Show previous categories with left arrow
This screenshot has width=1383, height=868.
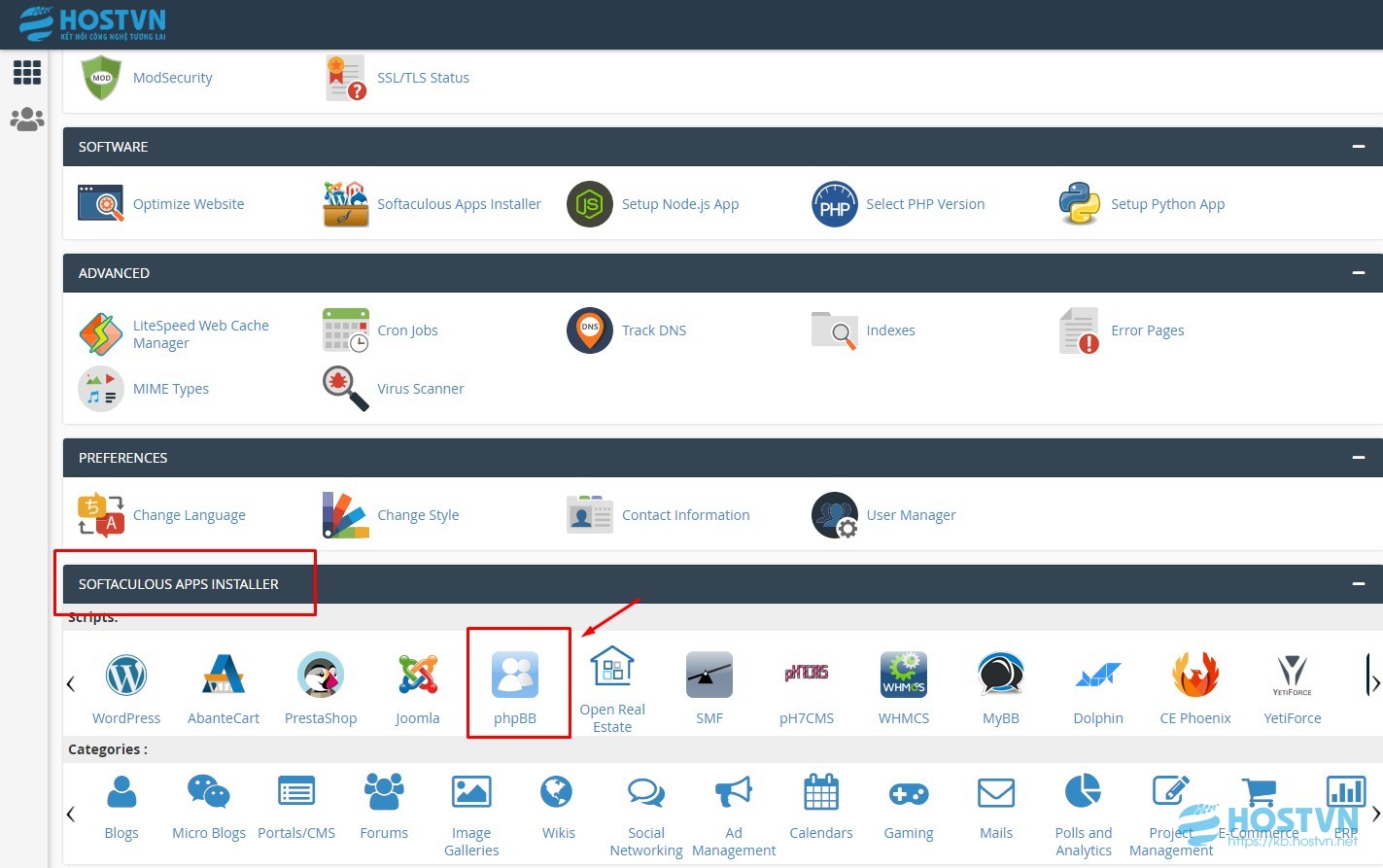[71, 814]
